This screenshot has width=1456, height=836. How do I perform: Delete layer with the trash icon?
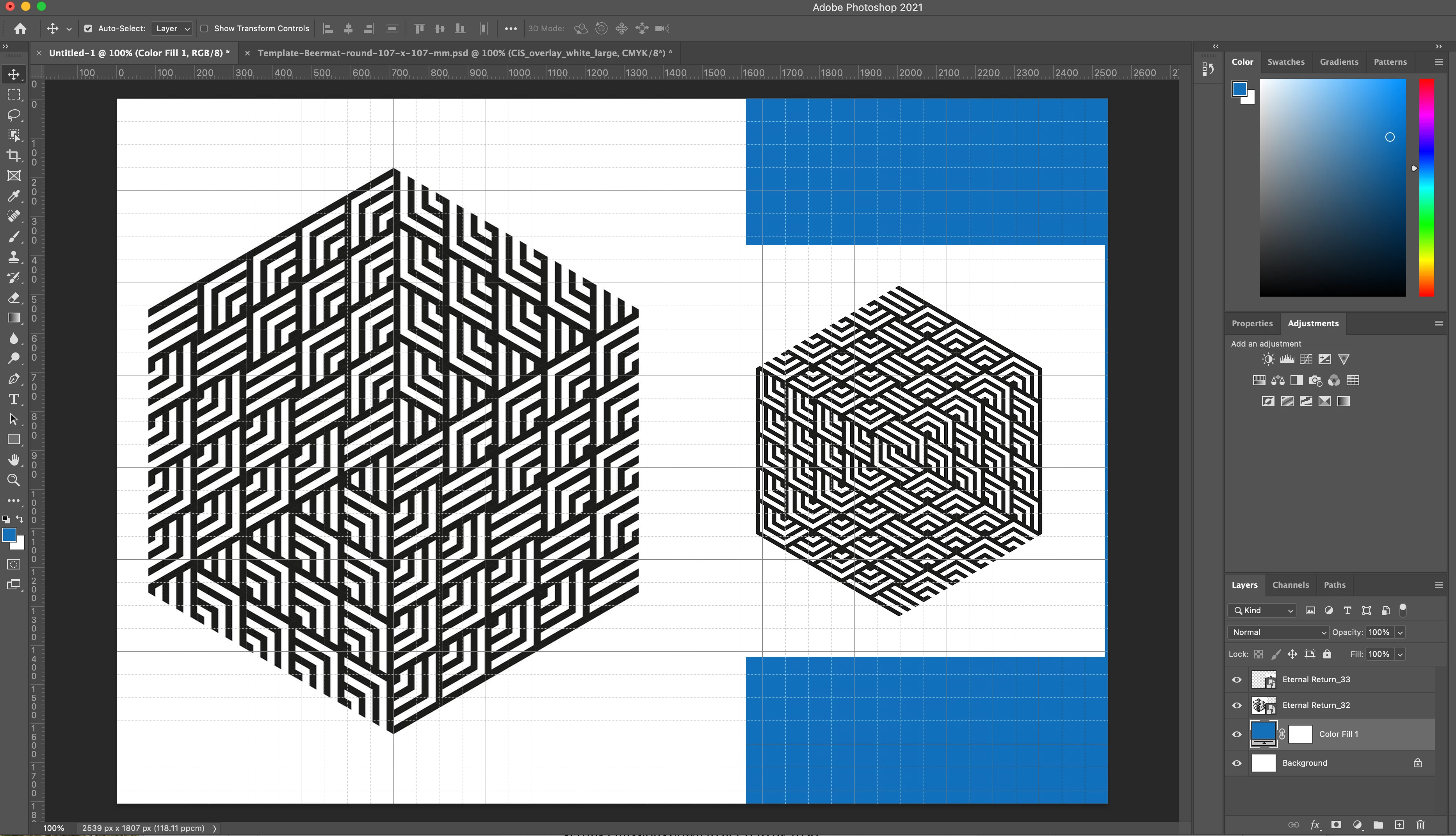1420,825
